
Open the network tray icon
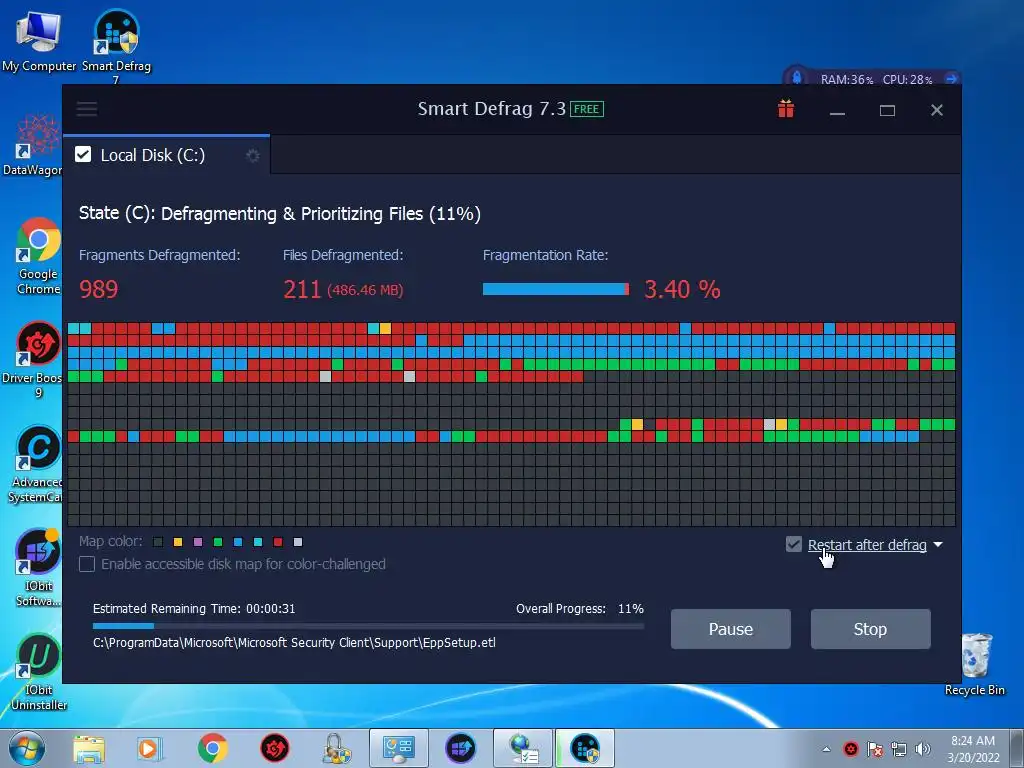[899, 749]
